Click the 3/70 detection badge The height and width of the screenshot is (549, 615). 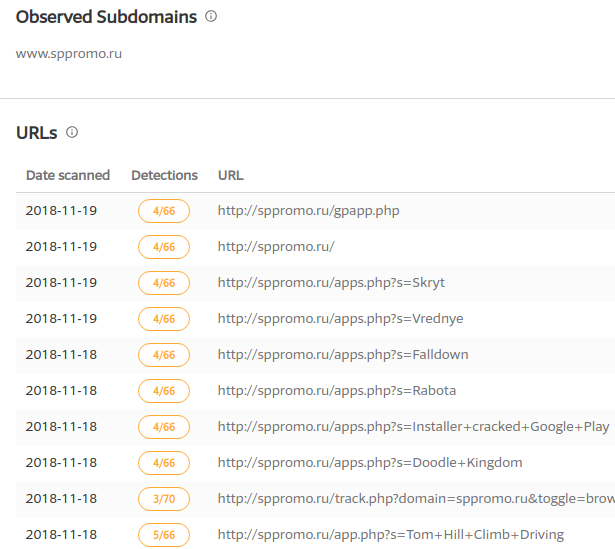tap(164, 499)
